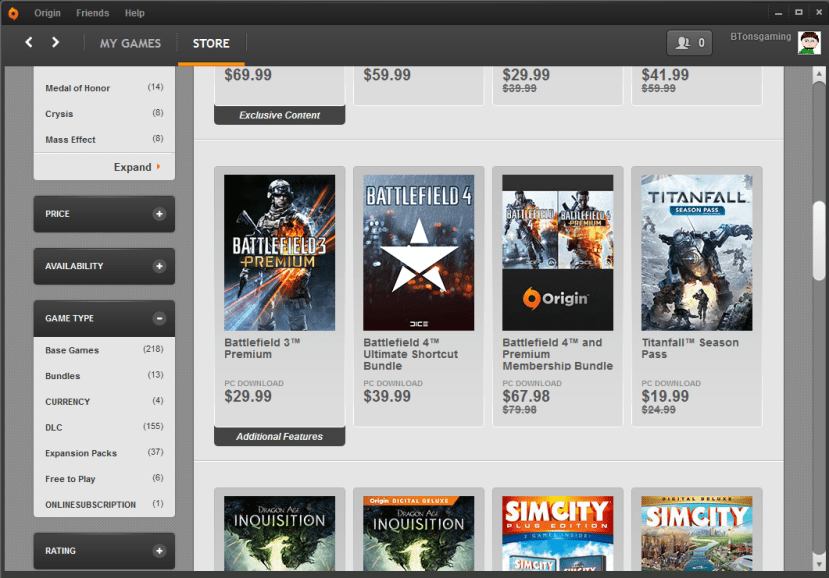Collapse the Game Type filter section

(x=159, y=318)
